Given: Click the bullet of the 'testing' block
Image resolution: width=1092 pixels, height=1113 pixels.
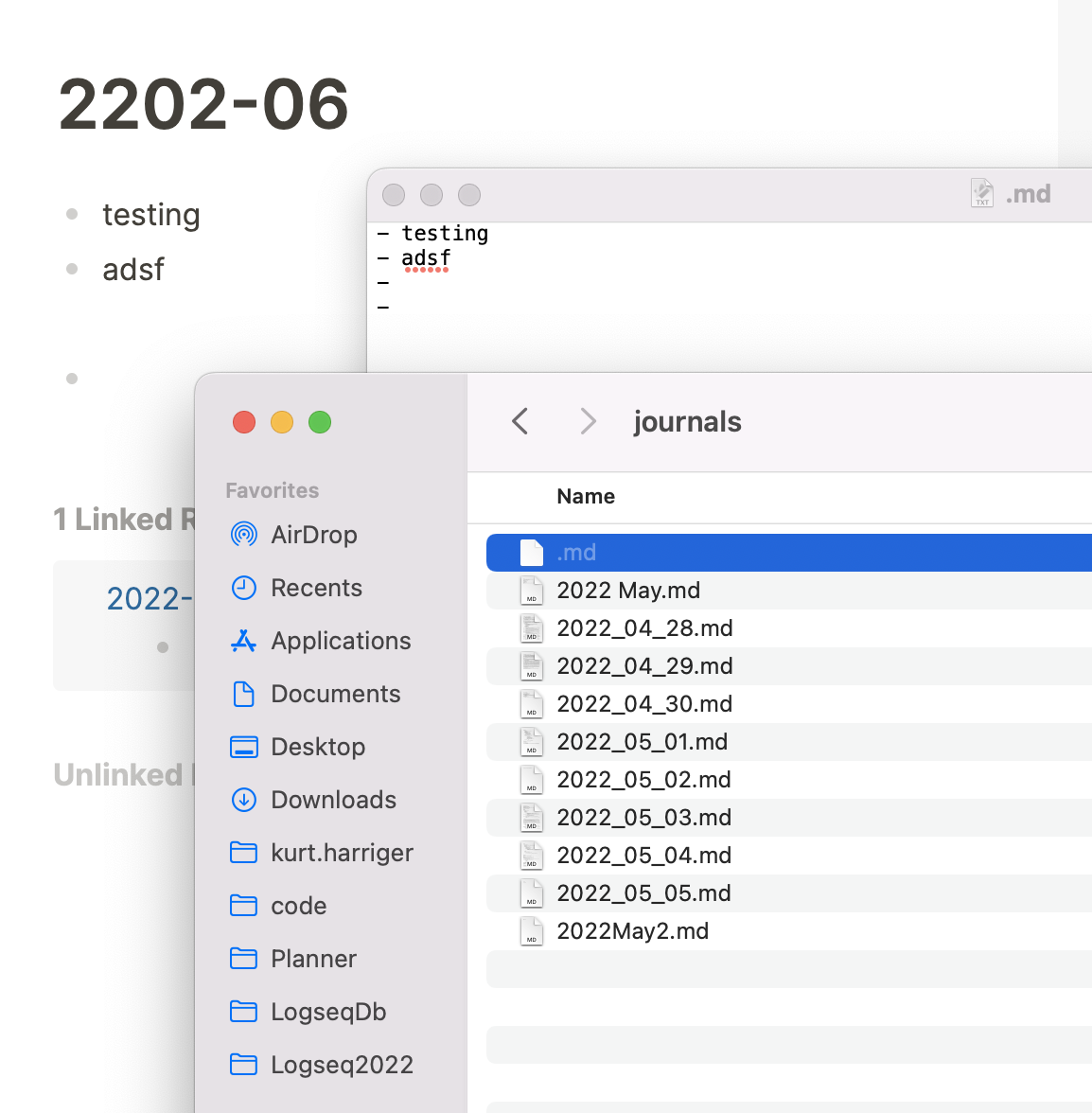Looking at the screenshot, I should pyautogui.click(x=72, y=214).
